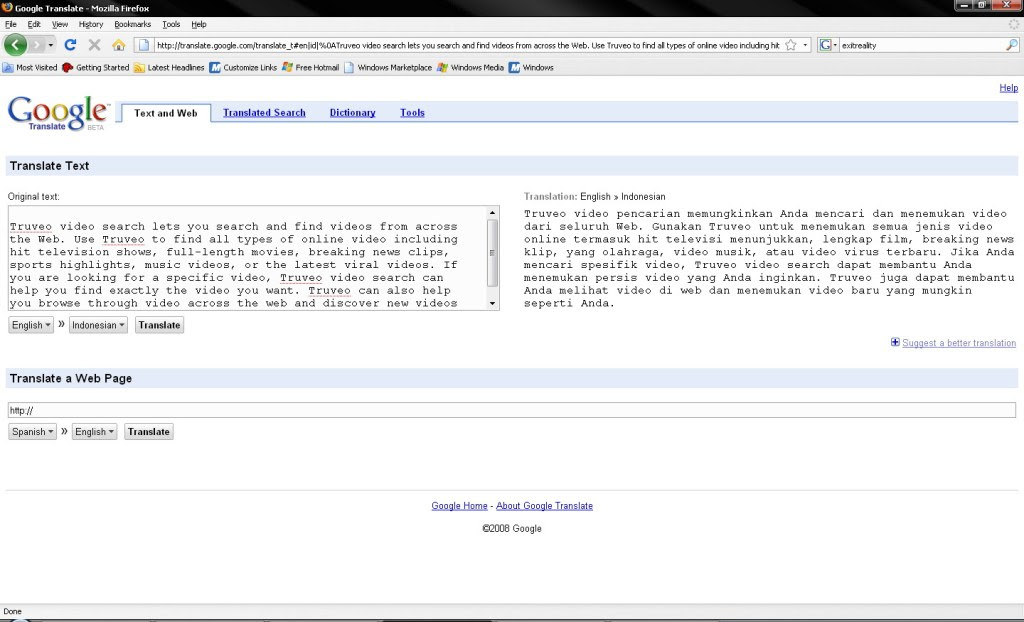
Task: Open the English target dropdown for web page
Action: 94,431
